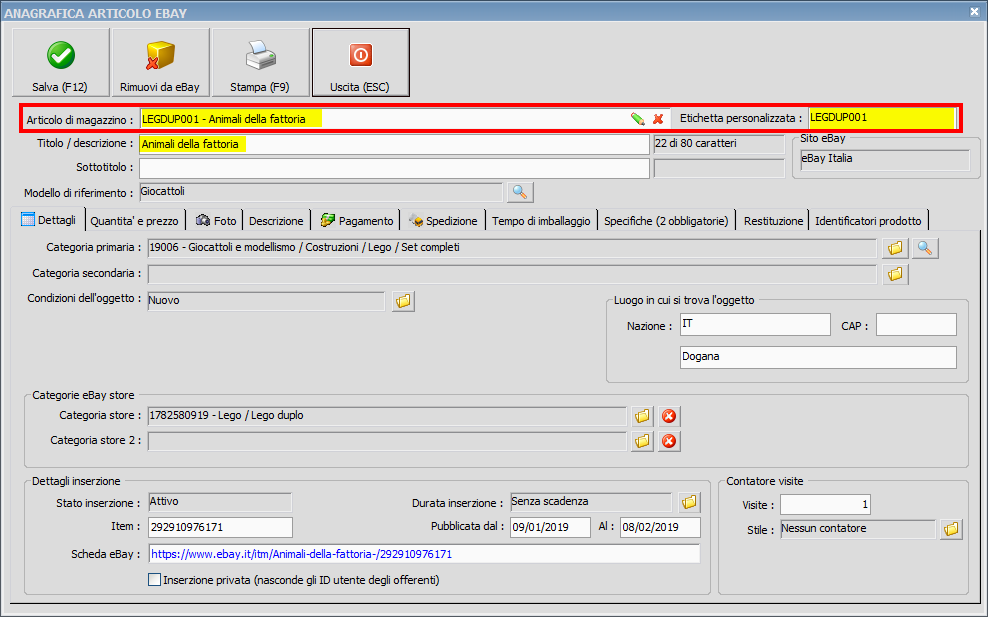Viewport: 988px width, 617px height.
Task: Click Condizioni dell'oggetto field showing Nuovo
Action: [x=266, y=301]
